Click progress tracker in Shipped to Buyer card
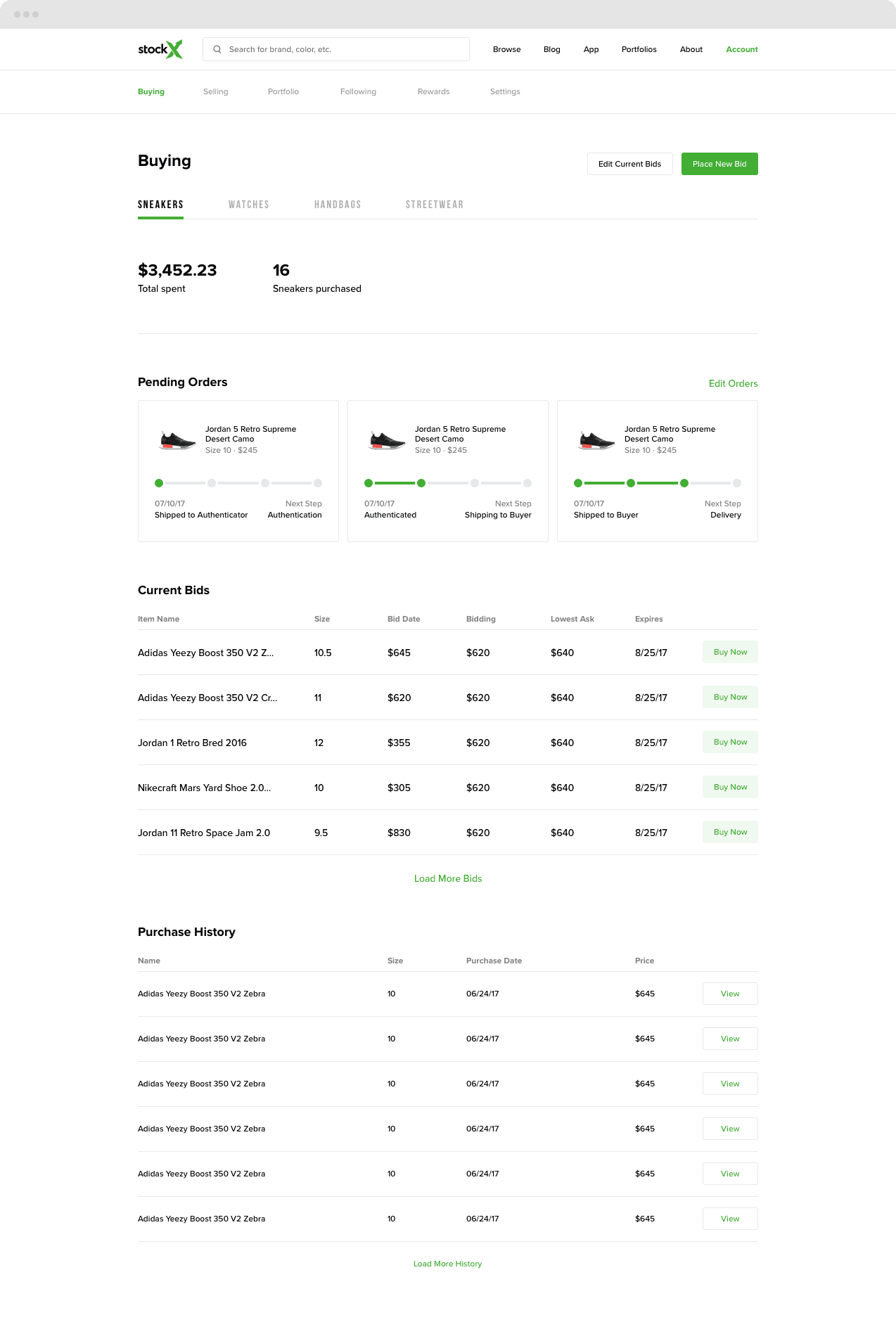This screenshot has width=896, height=1322. [x=658, y=483]
